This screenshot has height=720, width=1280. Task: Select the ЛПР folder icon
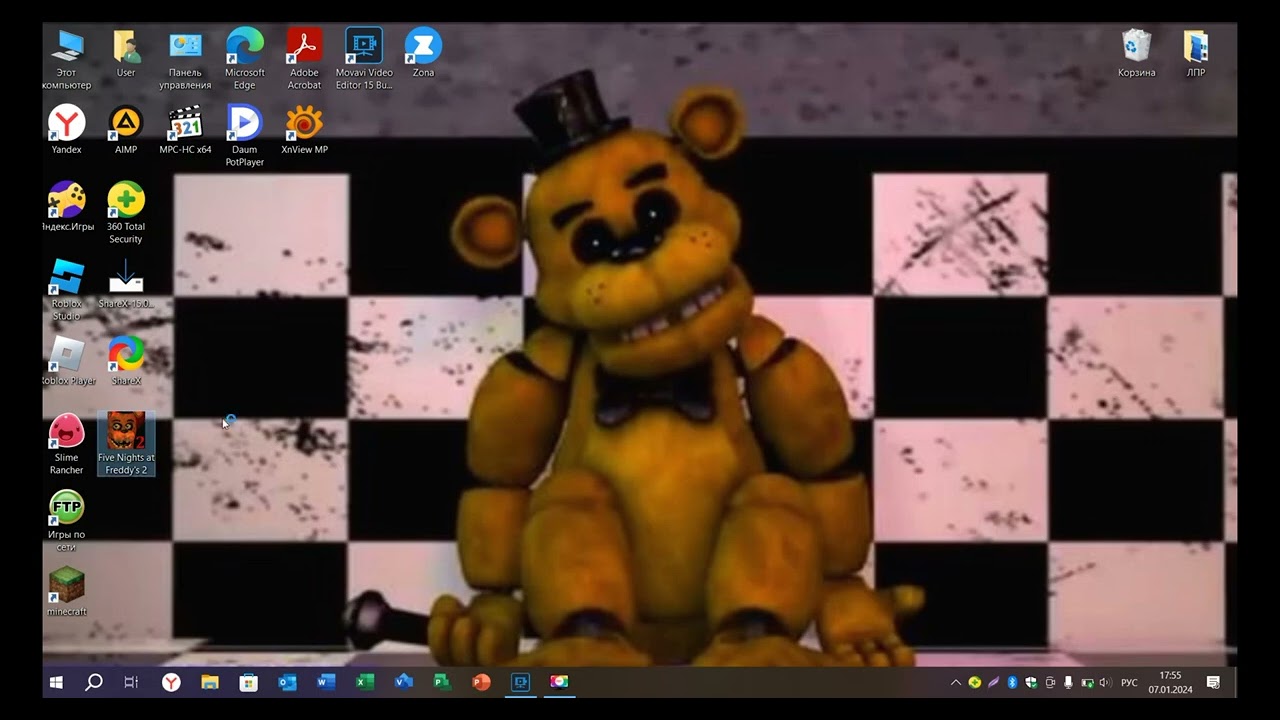click(x=1196, y=53)
